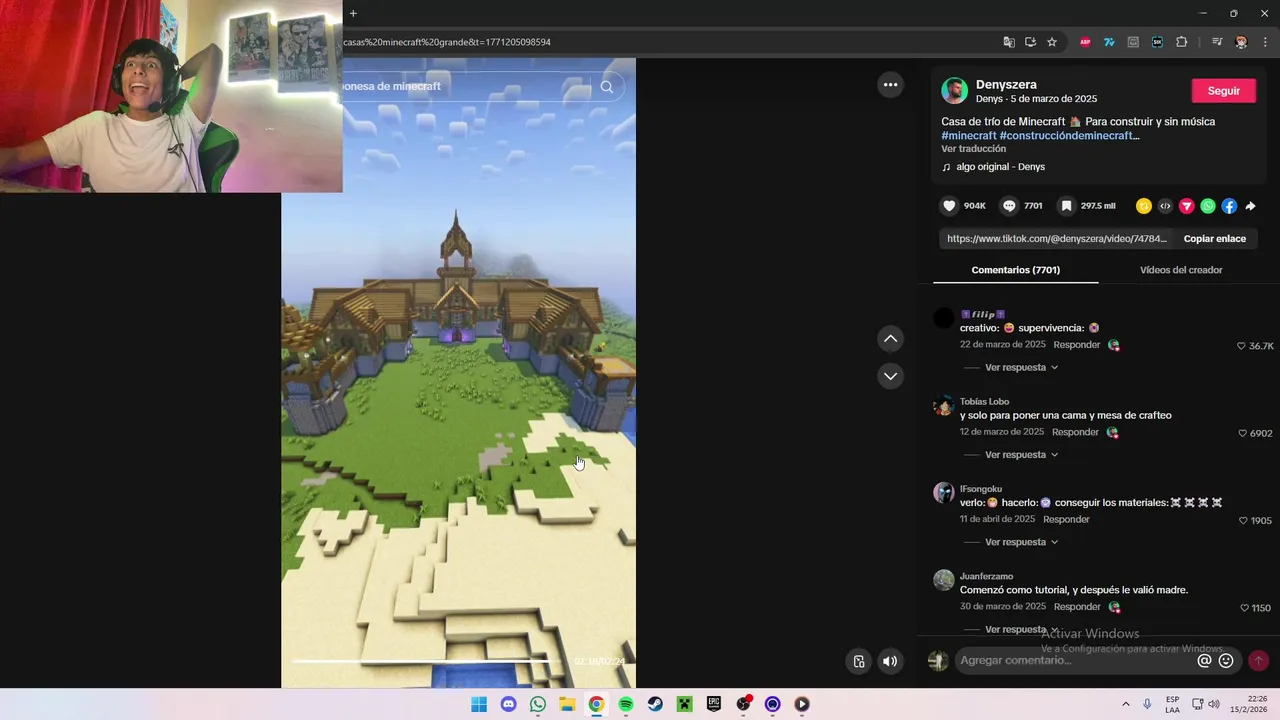This screenshot has height=720, width=1280.
Task: Toggle auto-scroll icon beside volume
Action: (x=859, y=661)
